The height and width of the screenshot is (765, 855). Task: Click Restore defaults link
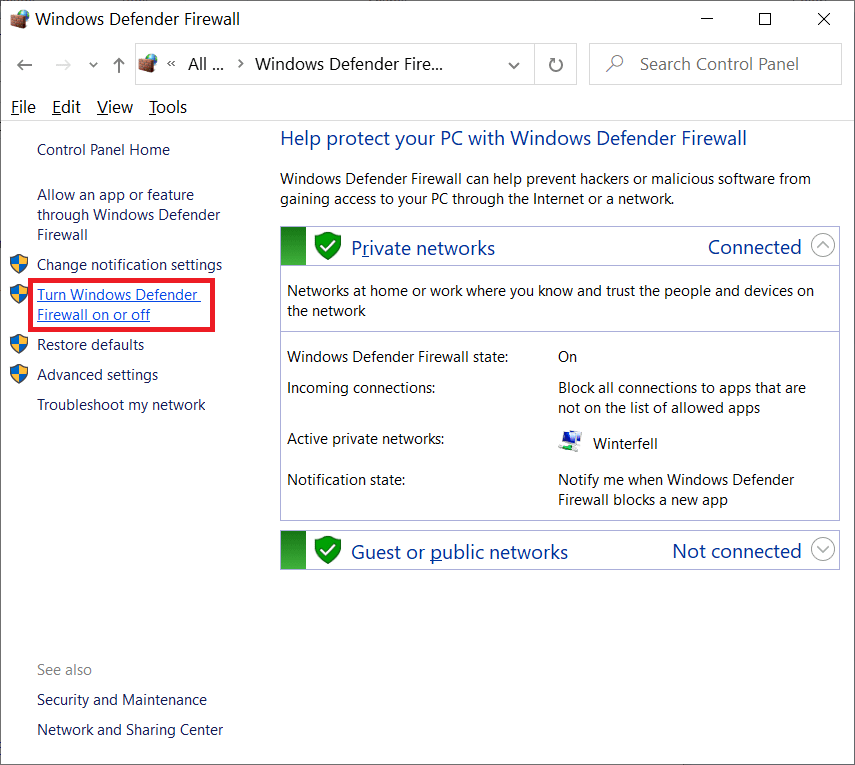click(x=91, y=345)
